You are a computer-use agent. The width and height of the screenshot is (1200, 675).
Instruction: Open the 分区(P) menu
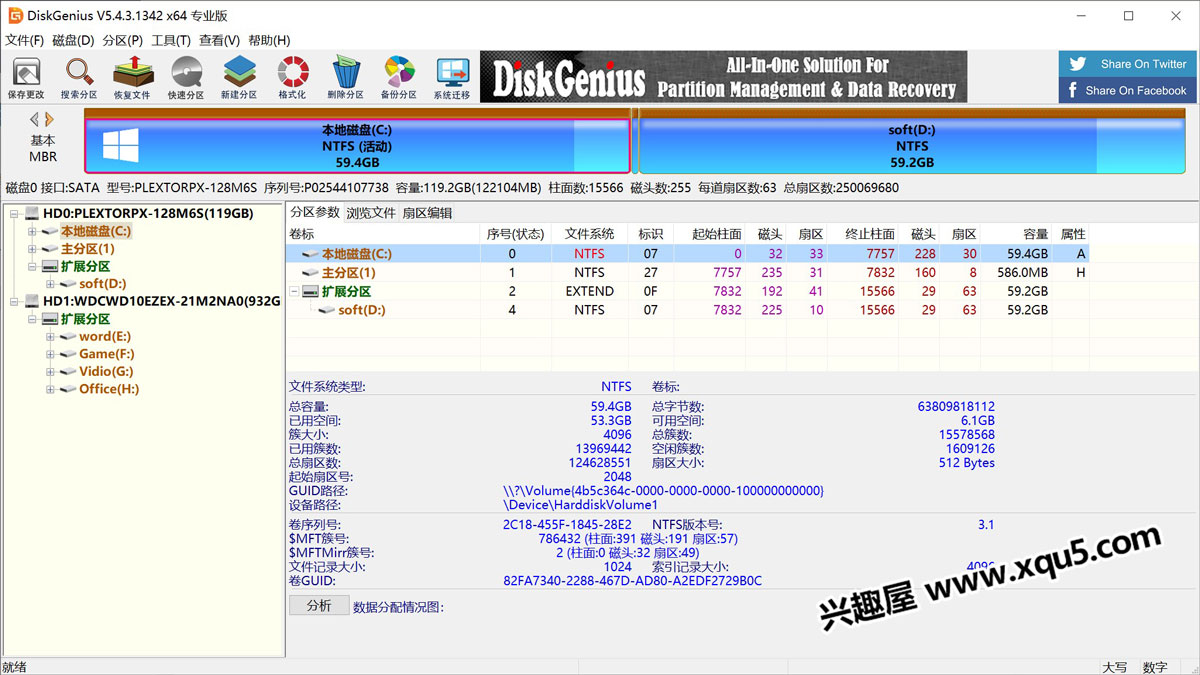(x=122, y=40)
